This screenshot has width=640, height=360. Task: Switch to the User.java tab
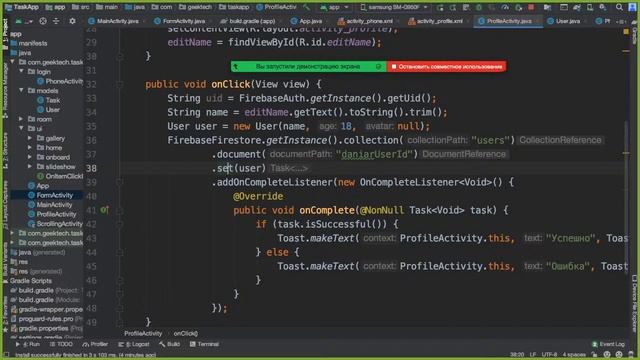(564, 21)
